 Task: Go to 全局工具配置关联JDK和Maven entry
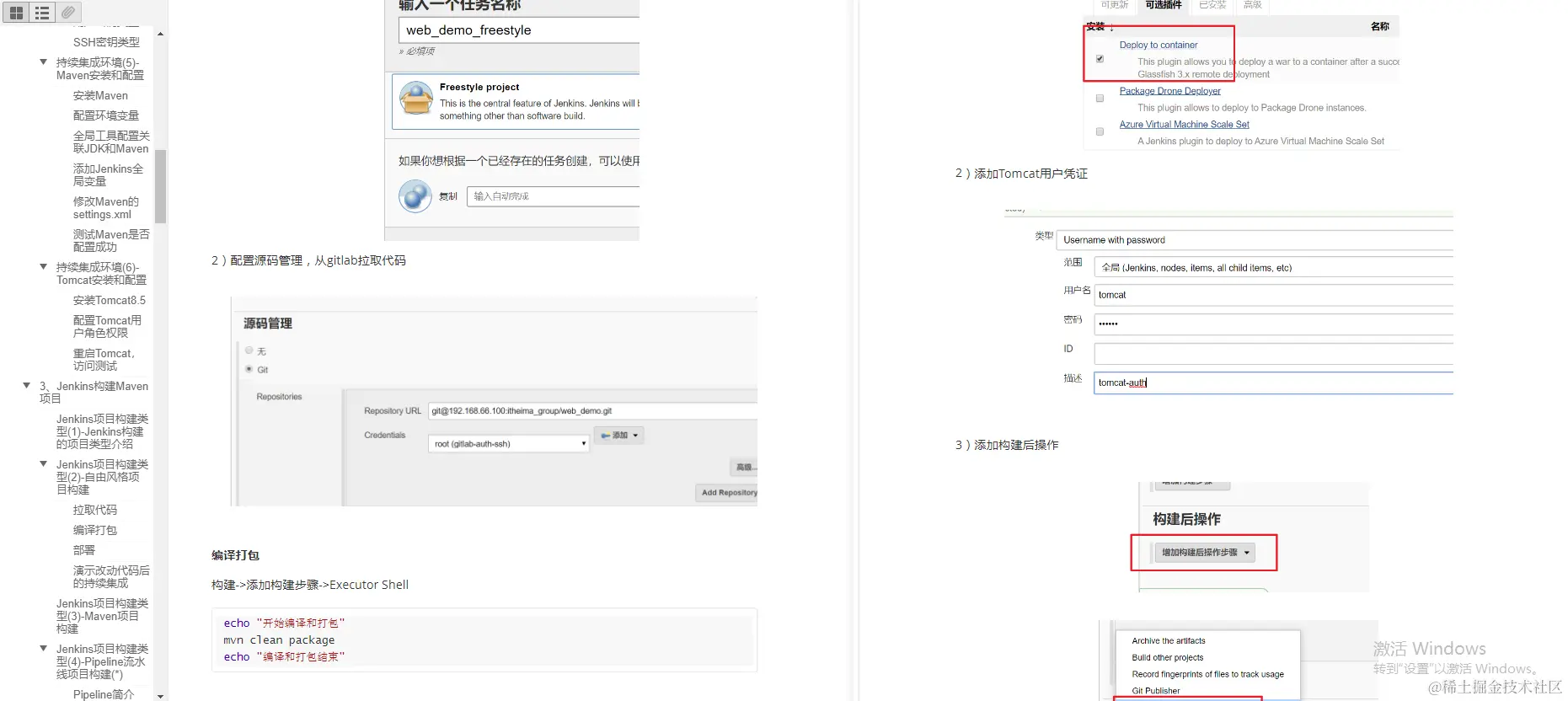coord(111,142)
